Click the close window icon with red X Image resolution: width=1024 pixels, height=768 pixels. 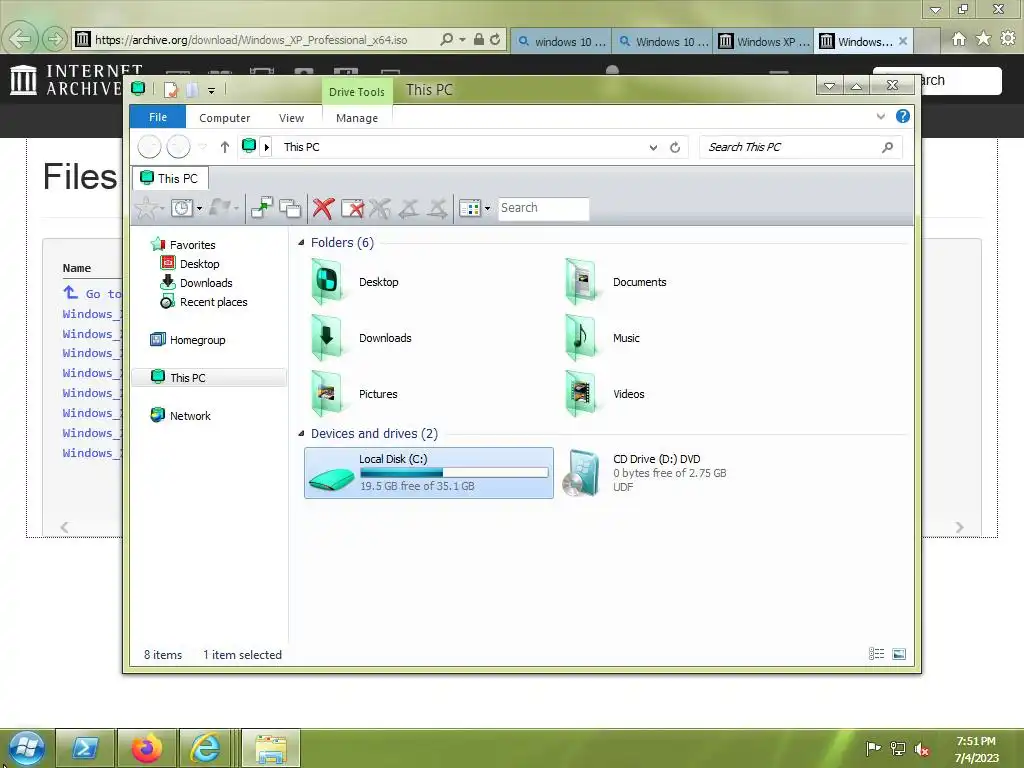click(x=353, y=208)
